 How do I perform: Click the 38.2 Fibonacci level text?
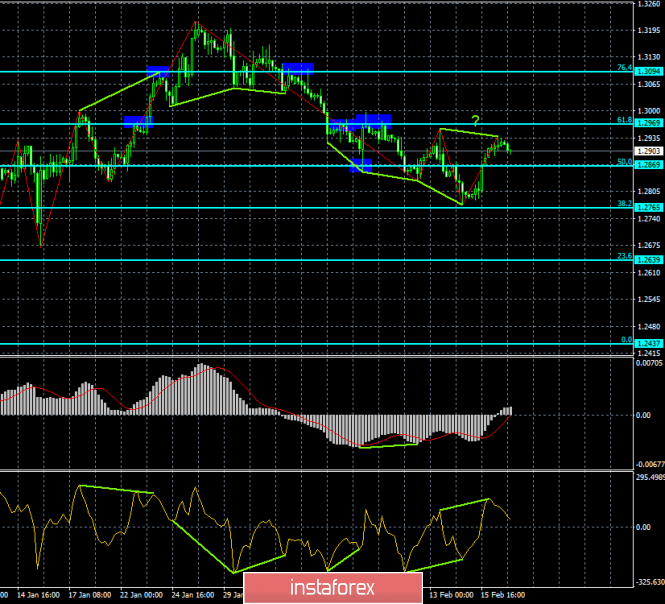tap(625, 203)
